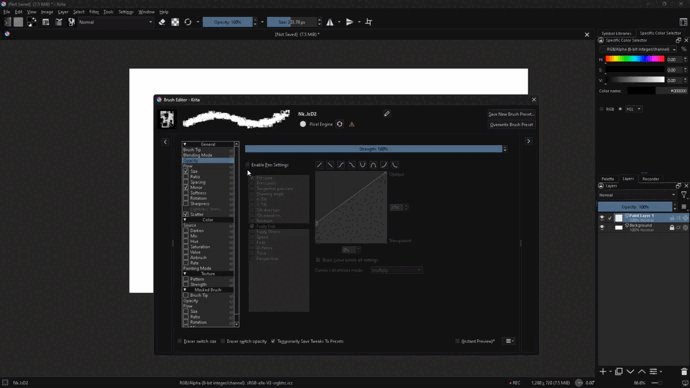Click the brush tip thumbnail in Brush Editor

(167, 119)
